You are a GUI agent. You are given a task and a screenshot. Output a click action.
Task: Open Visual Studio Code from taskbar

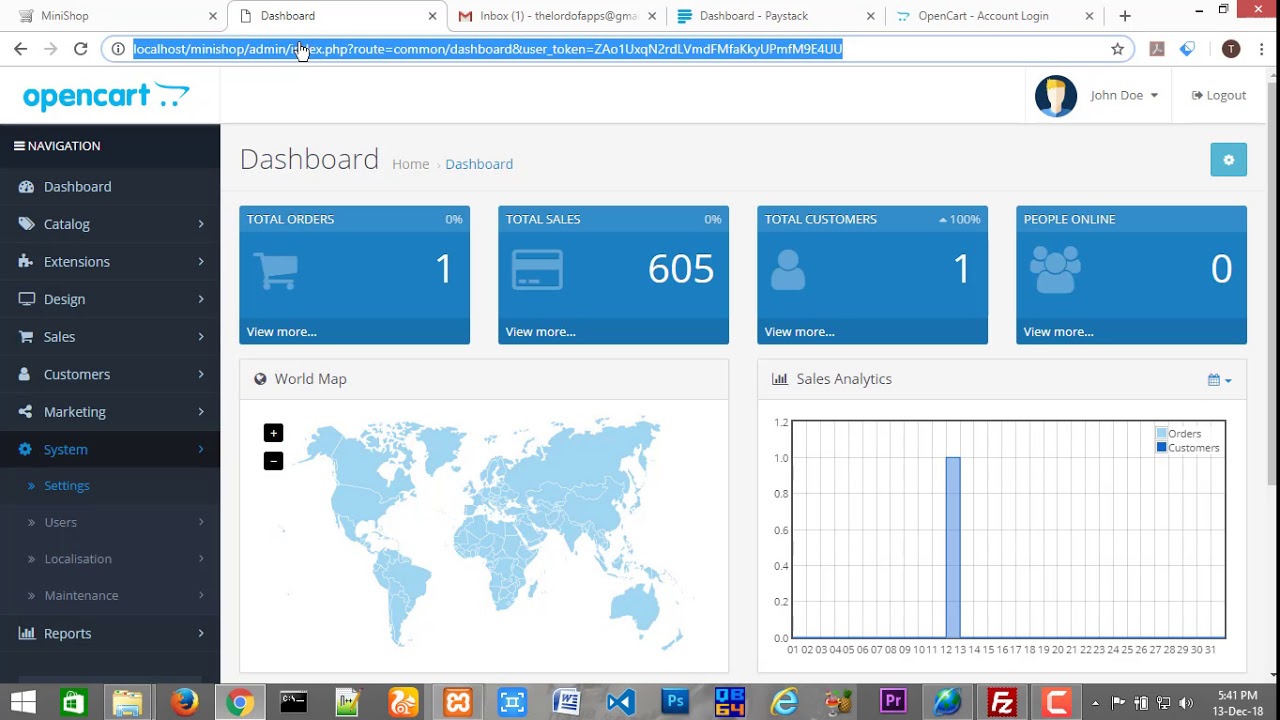tap(621, 703)
